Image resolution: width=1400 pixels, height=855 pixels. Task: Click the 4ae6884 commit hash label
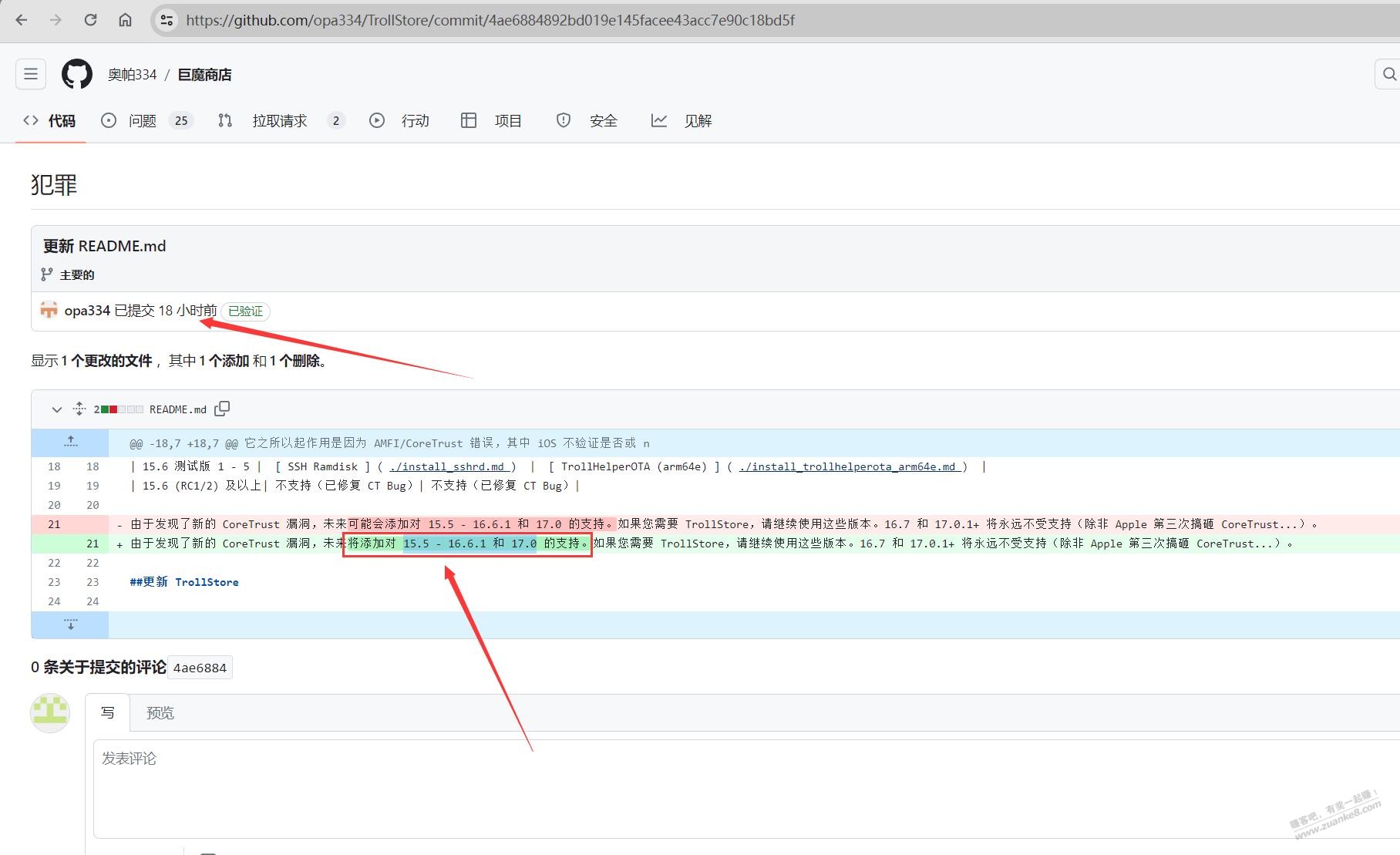pyautogui.click(x=200, y=668)
